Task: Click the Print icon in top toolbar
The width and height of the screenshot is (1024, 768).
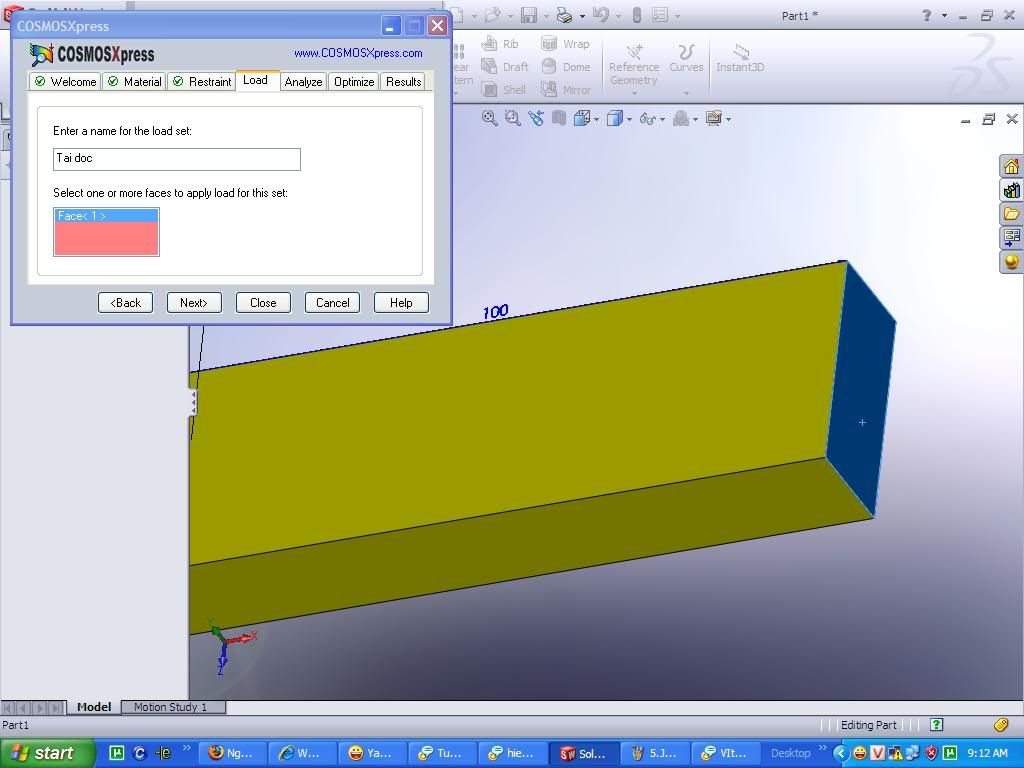Action: [x=564, y=15]
